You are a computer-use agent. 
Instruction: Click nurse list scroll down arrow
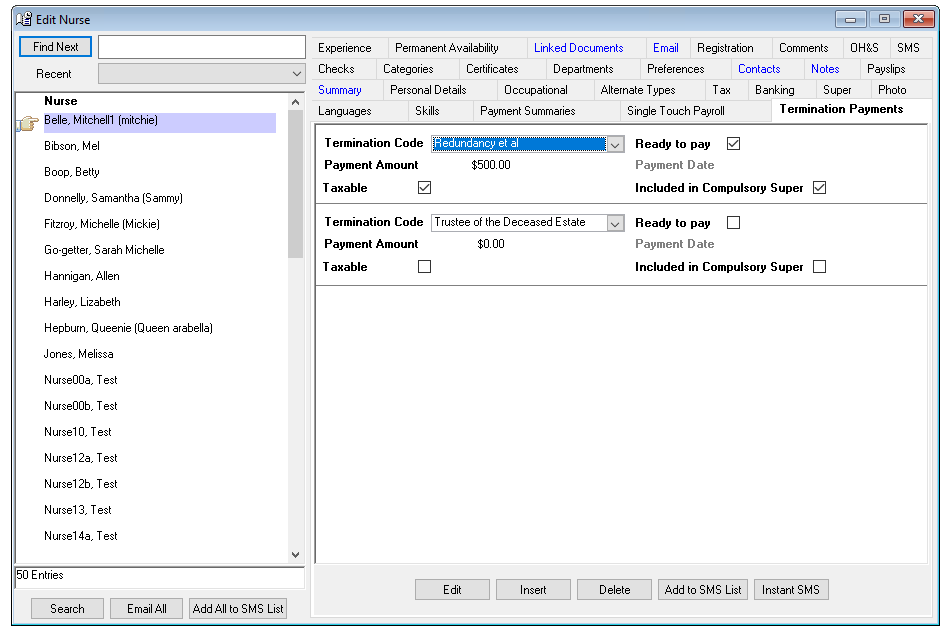(295, 555)
